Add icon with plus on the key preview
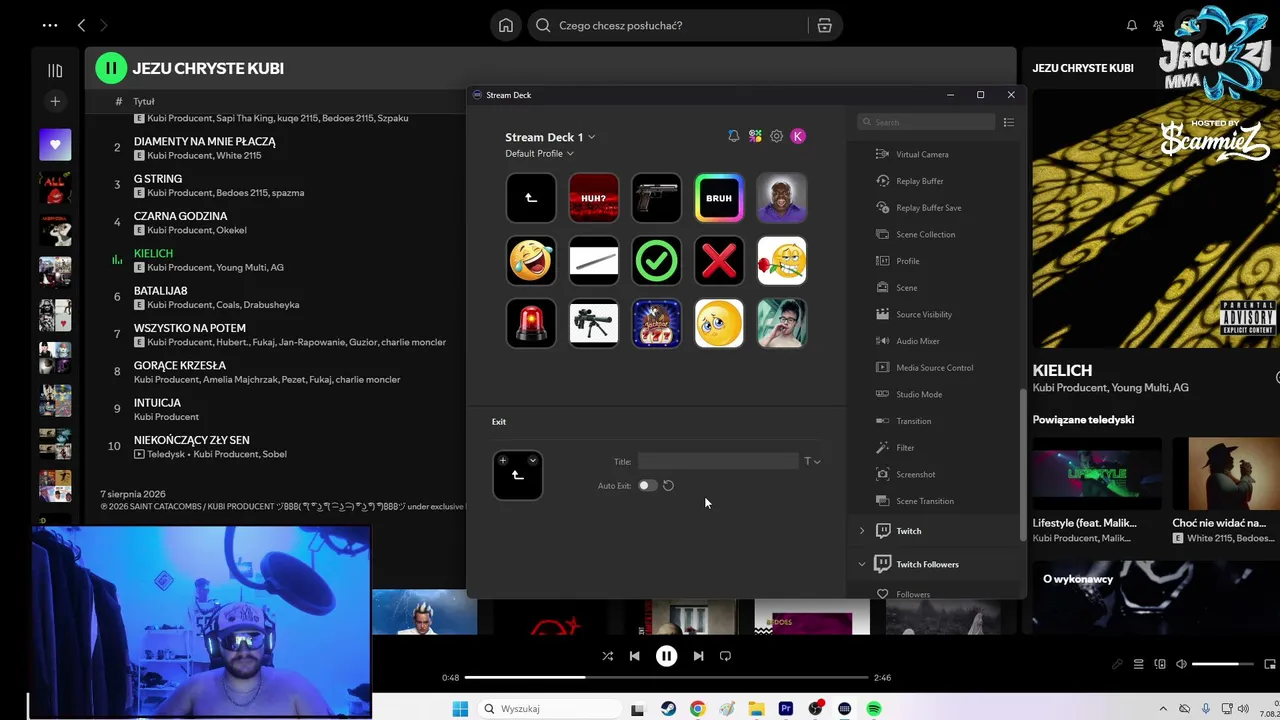1280x720 pixels. (503, 460)
